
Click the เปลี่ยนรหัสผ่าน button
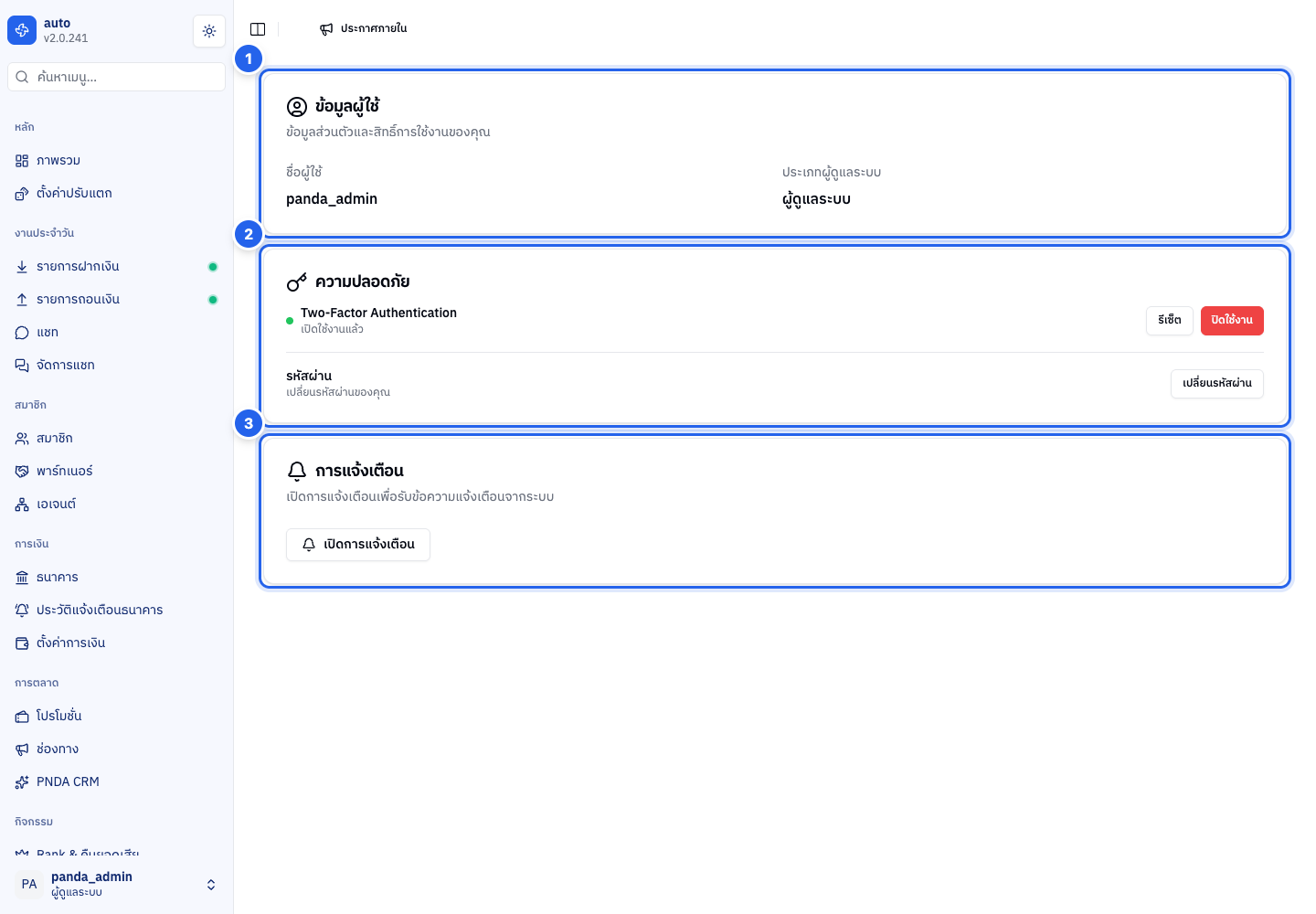1217,384
